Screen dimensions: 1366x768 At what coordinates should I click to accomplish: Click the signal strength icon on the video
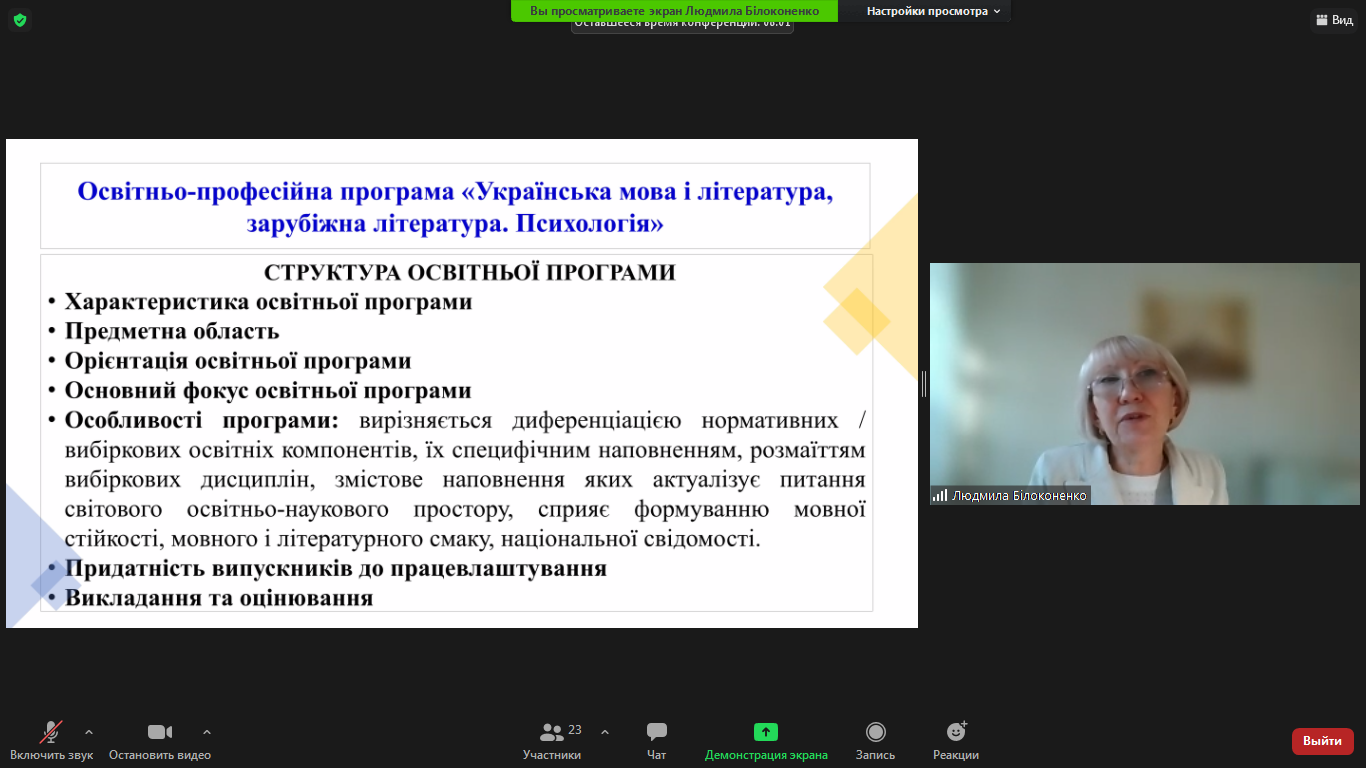click(x=940, y=496)
